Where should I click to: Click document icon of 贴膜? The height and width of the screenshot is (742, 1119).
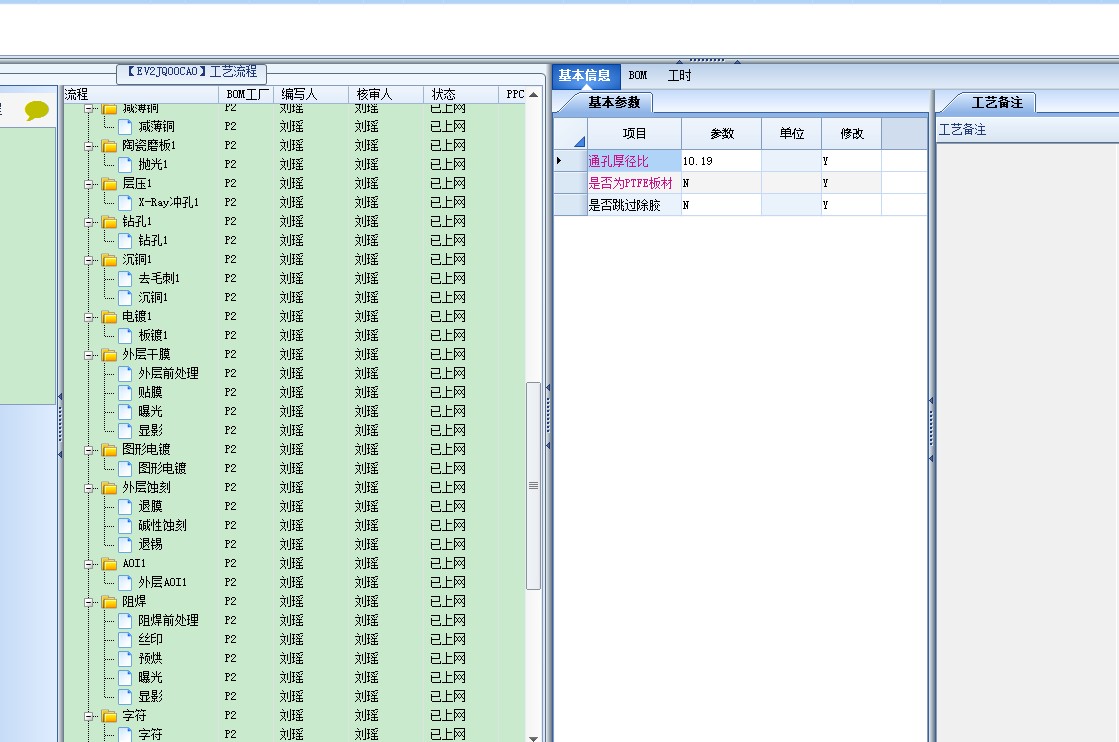[126, 392]
